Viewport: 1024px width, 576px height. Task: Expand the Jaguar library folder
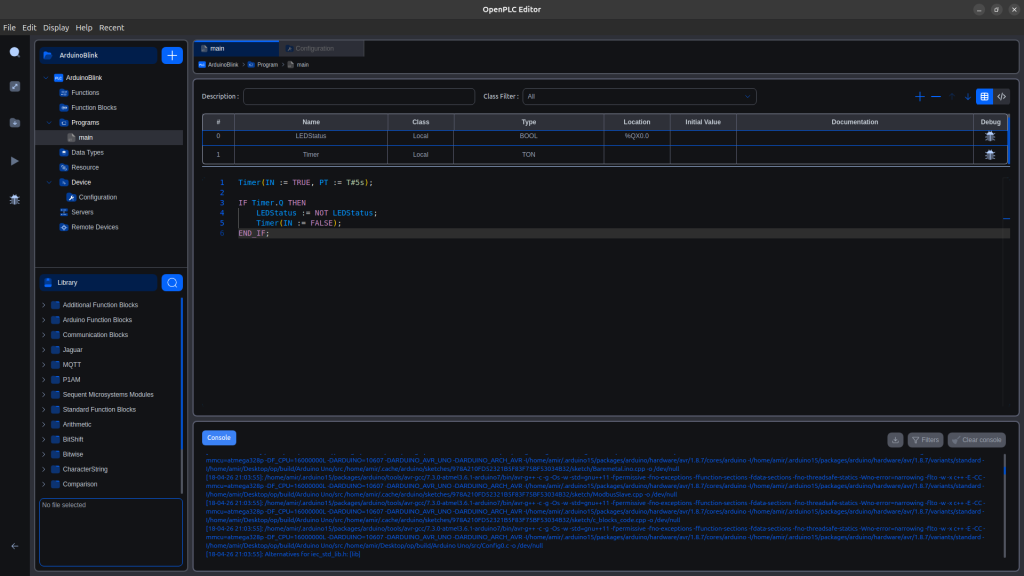coord(44,350)
